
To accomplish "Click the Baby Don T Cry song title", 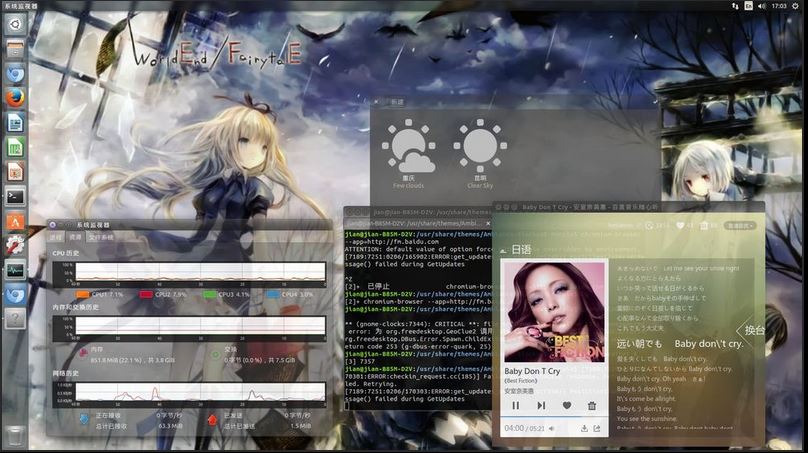I will [532, 371].
